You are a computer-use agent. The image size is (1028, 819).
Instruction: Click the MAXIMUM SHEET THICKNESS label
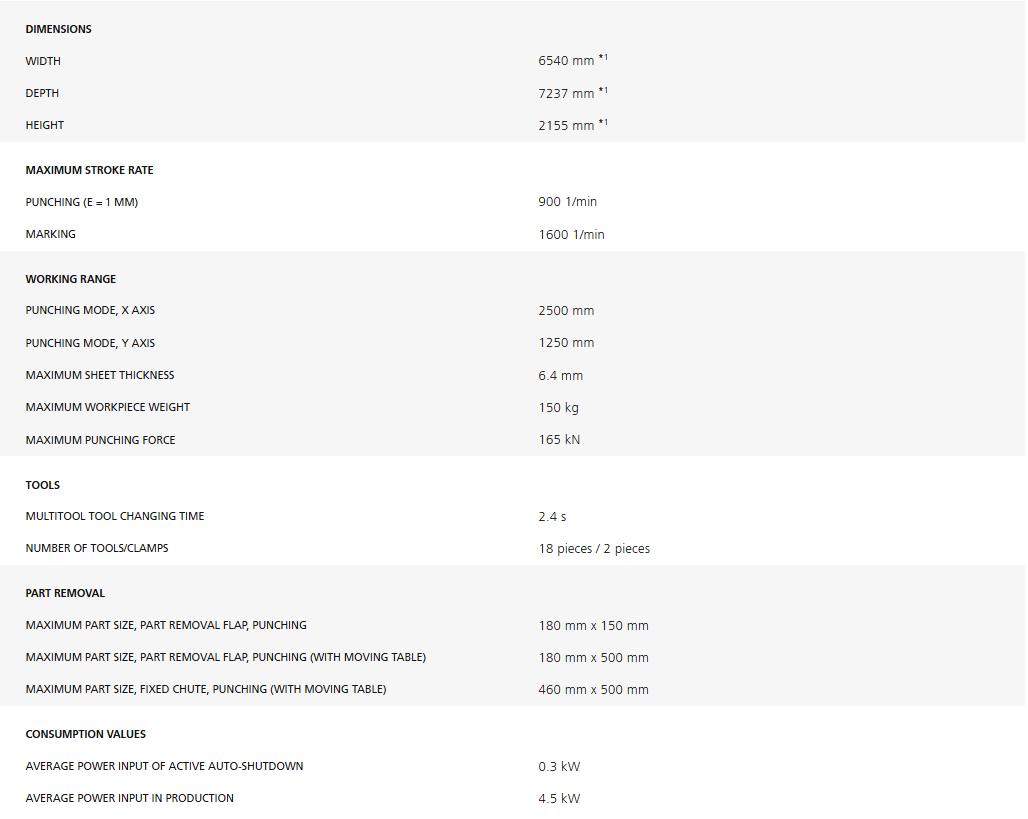100,375
